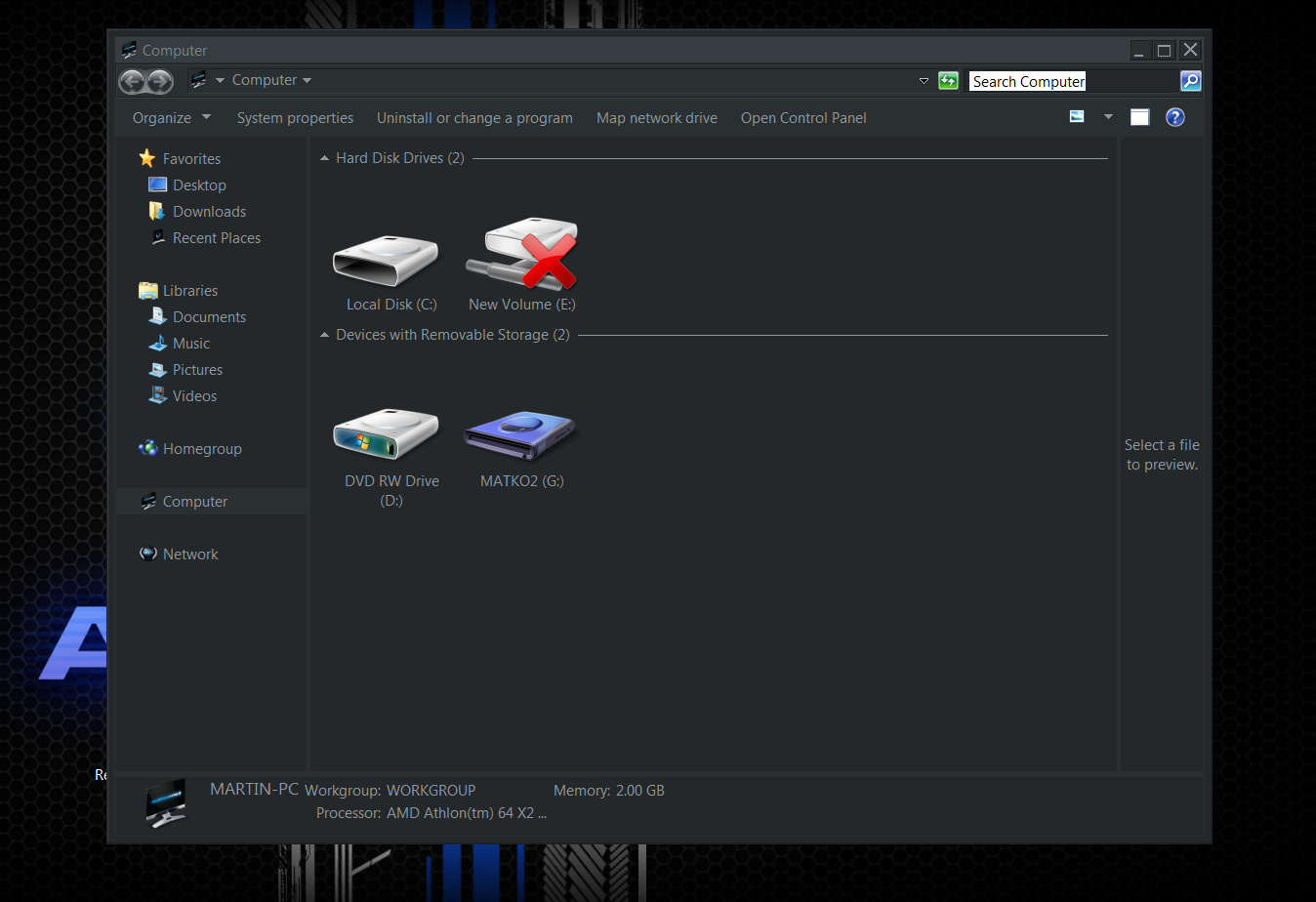Open the Organize dropdown menu

pyautogui.click(x=171, y=118)
